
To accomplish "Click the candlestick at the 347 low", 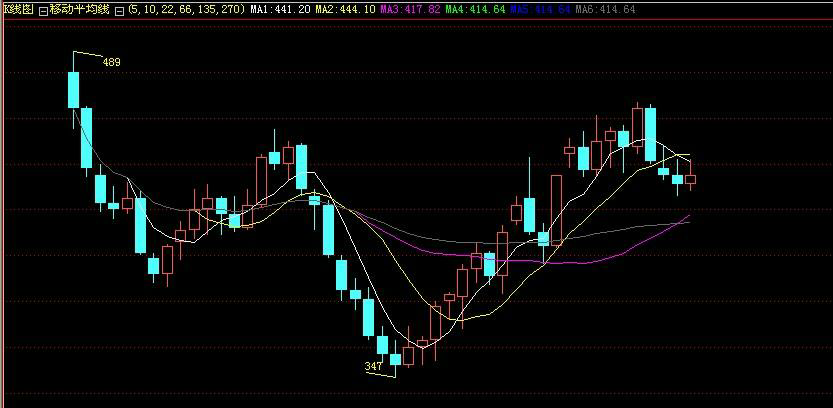I will (x=395, y=360).
